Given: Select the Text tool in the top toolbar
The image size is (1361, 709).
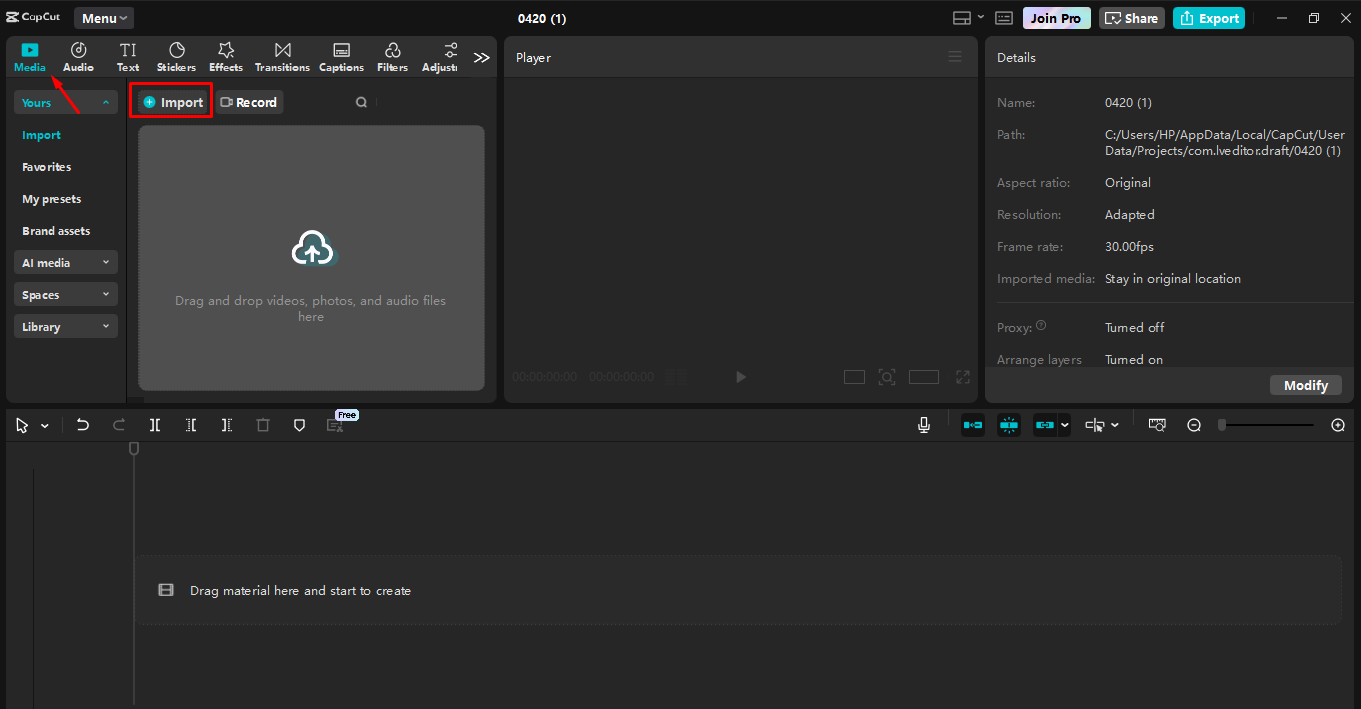Looking at the screenshot, I should (x=127, y=56).
